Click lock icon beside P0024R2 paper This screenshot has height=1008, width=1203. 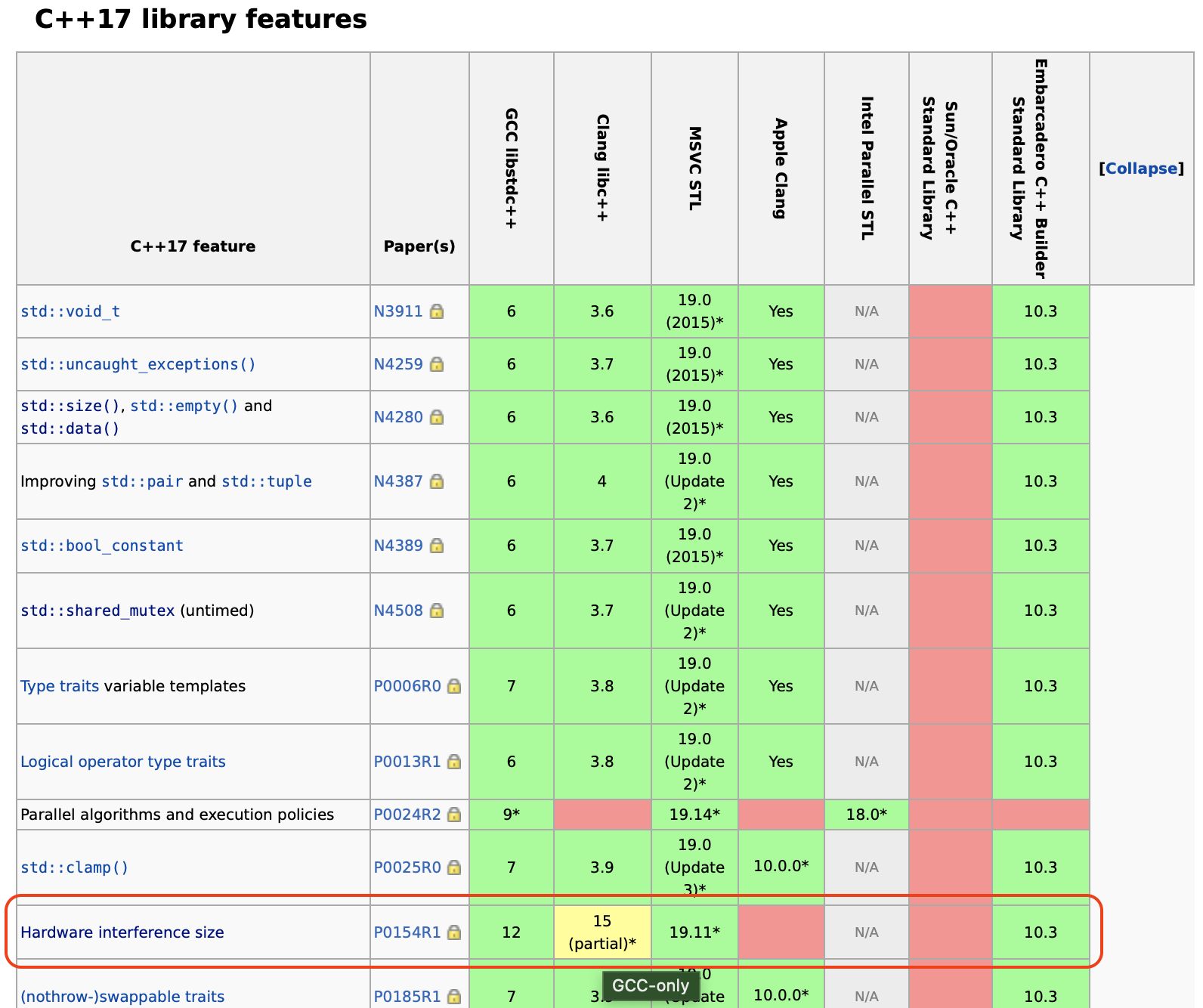pyautogui.click(x=454, y=815)
